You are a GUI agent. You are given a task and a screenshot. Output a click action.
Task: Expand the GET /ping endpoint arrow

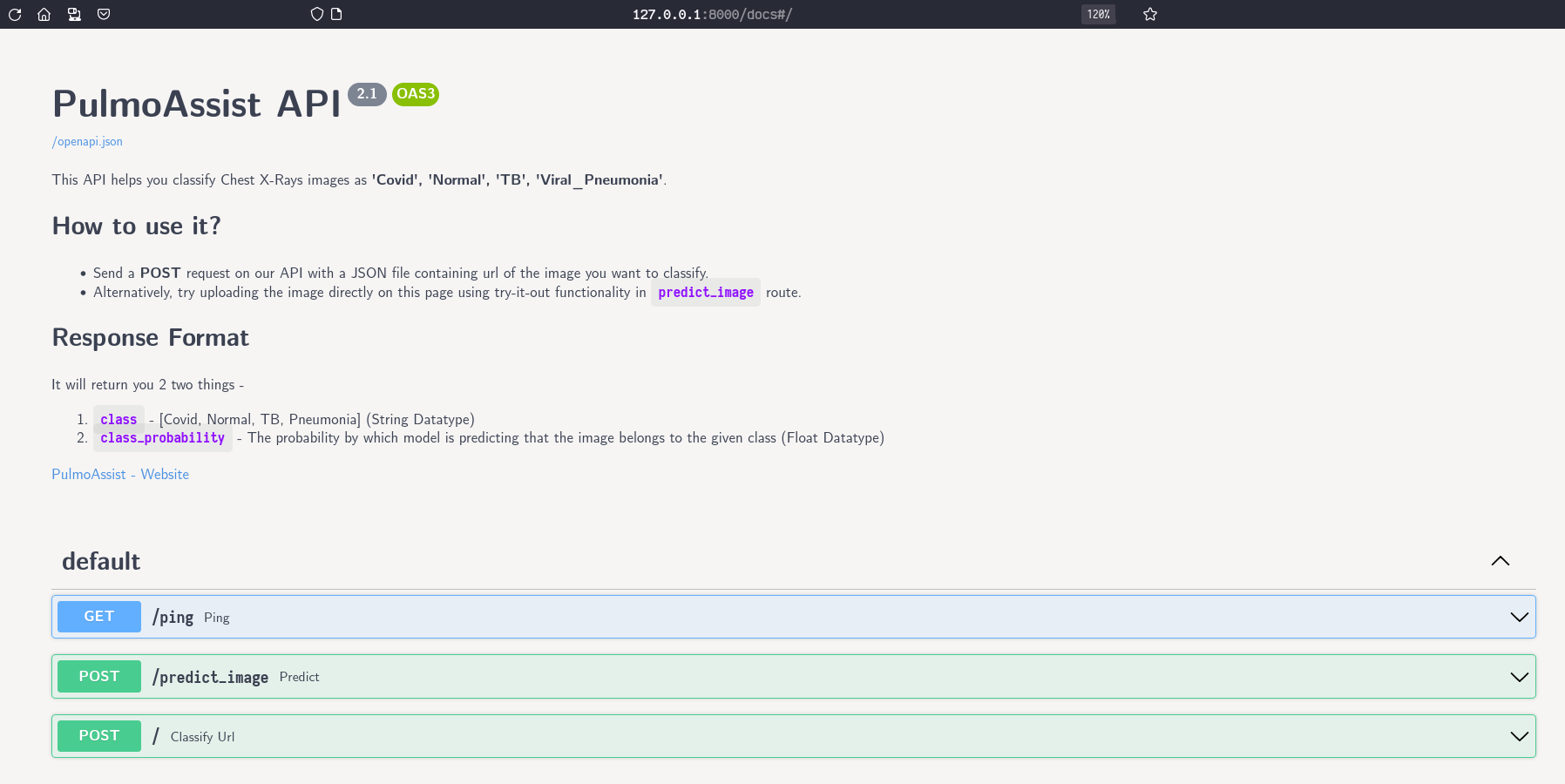click(1519, 617)
